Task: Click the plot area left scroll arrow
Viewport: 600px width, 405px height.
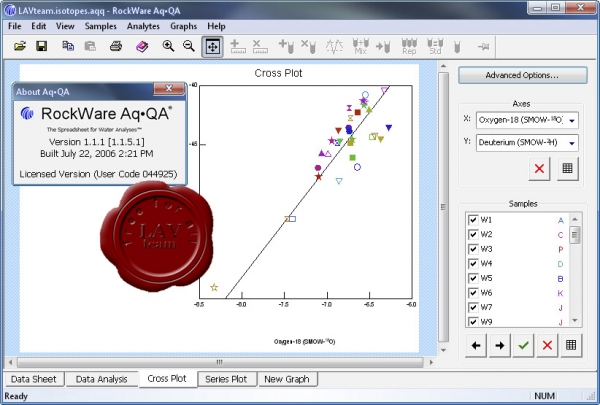Action: (10, 362)
